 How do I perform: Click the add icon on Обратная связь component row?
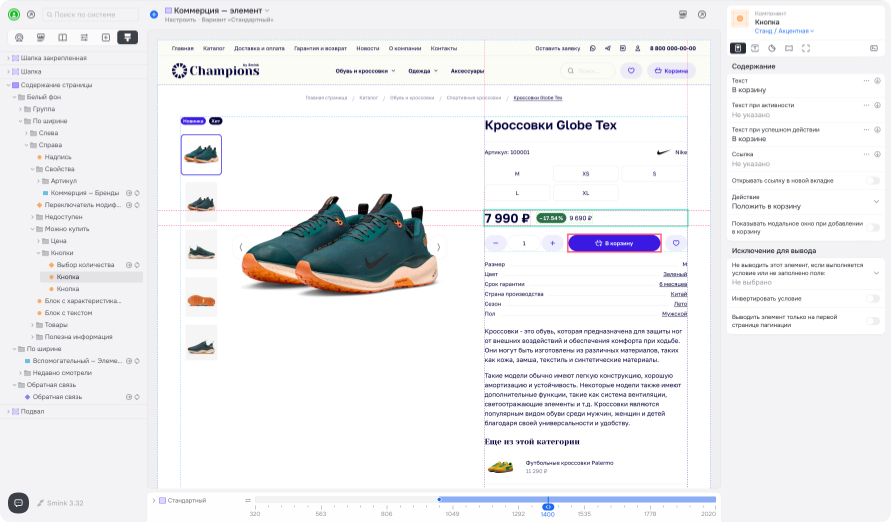pos(129,397)
